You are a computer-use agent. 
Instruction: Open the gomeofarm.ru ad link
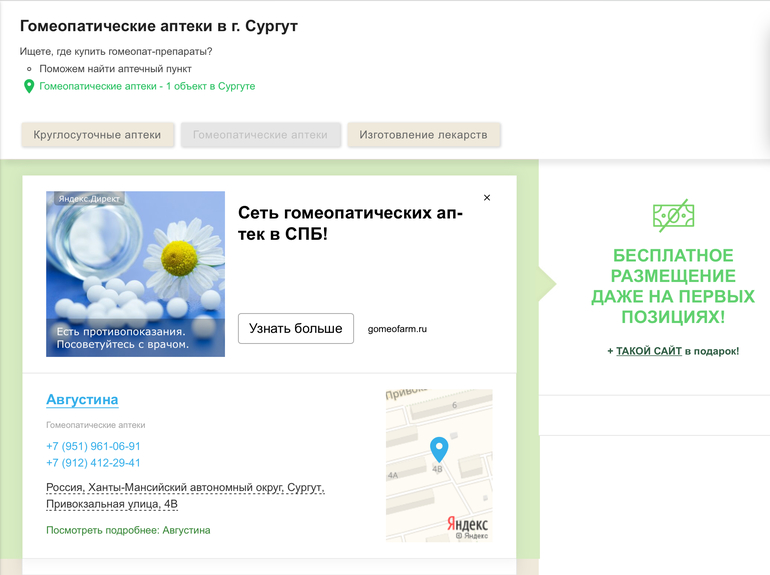click(397, 329)
